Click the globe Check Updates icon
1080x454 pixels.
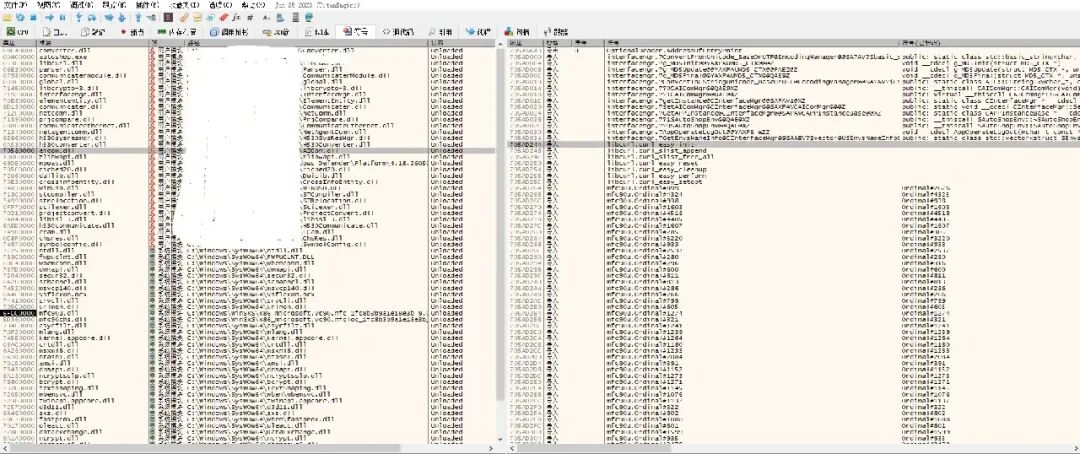click(x=311, y=17)
